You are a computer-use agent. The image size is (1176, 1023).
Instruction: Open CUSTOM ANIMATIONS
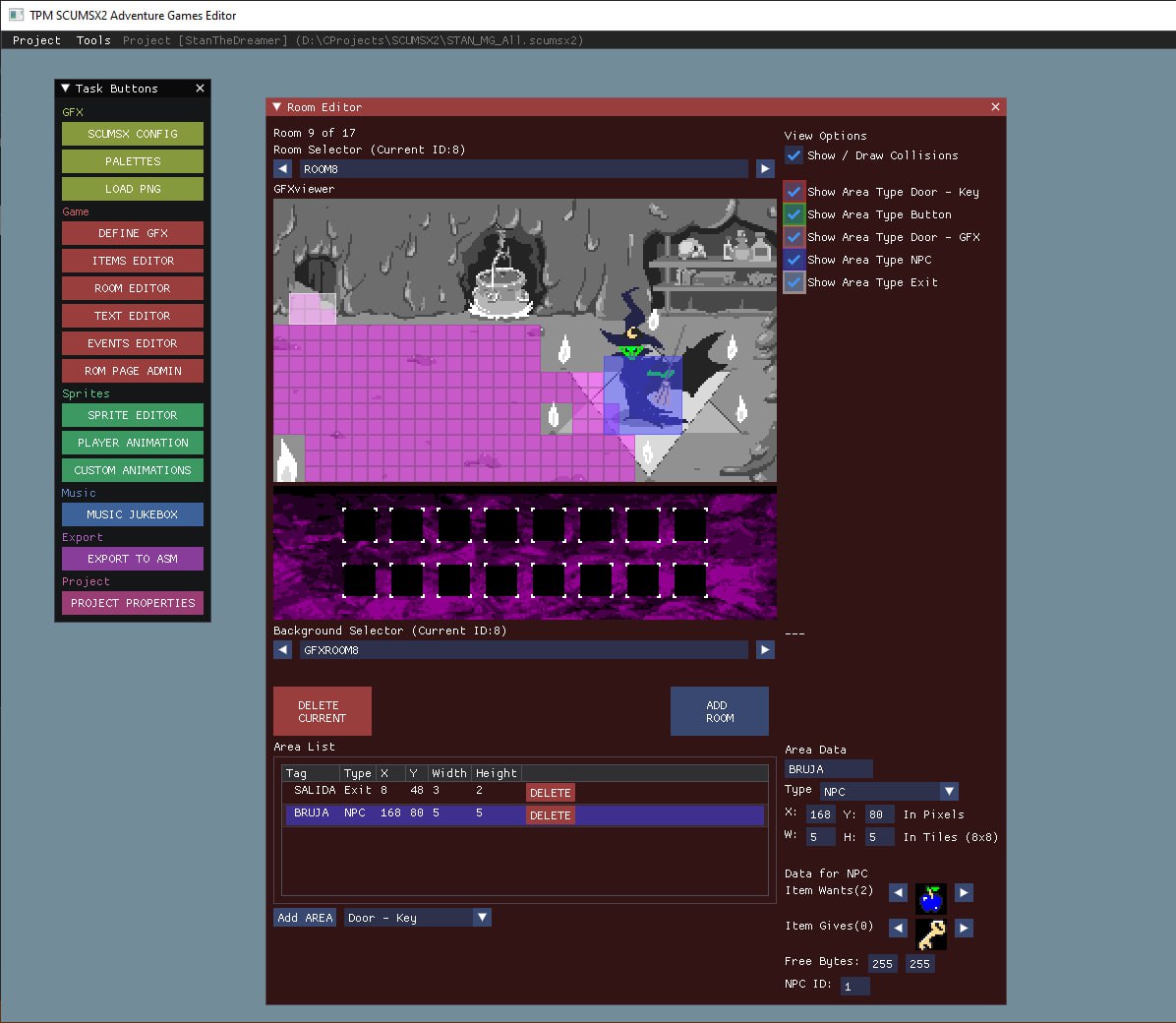(x=133, y=470)
